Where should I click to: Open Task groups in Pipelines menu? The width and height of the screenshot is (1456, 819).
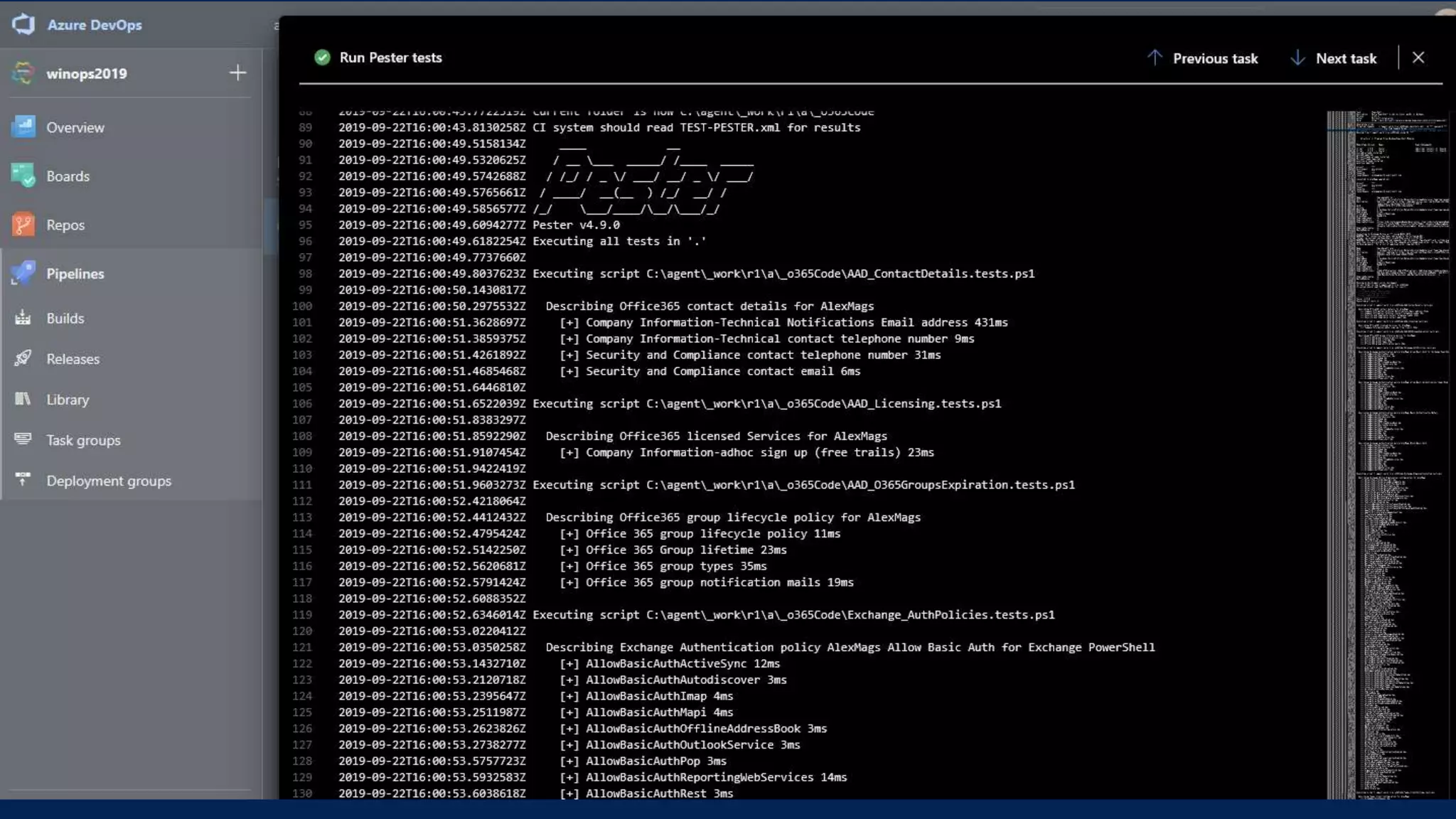[83, 440]
